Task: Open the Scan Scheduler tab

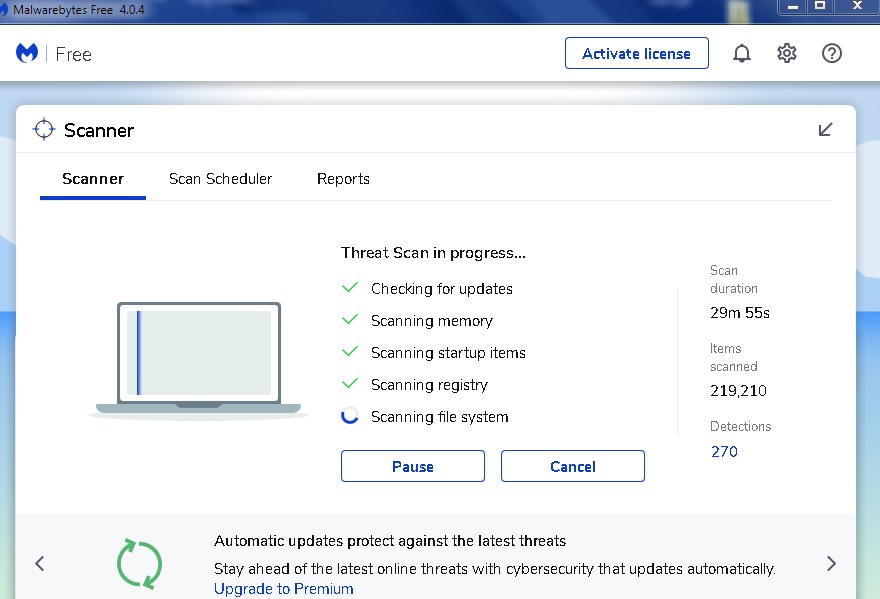Action: click(x=220, y=179)
